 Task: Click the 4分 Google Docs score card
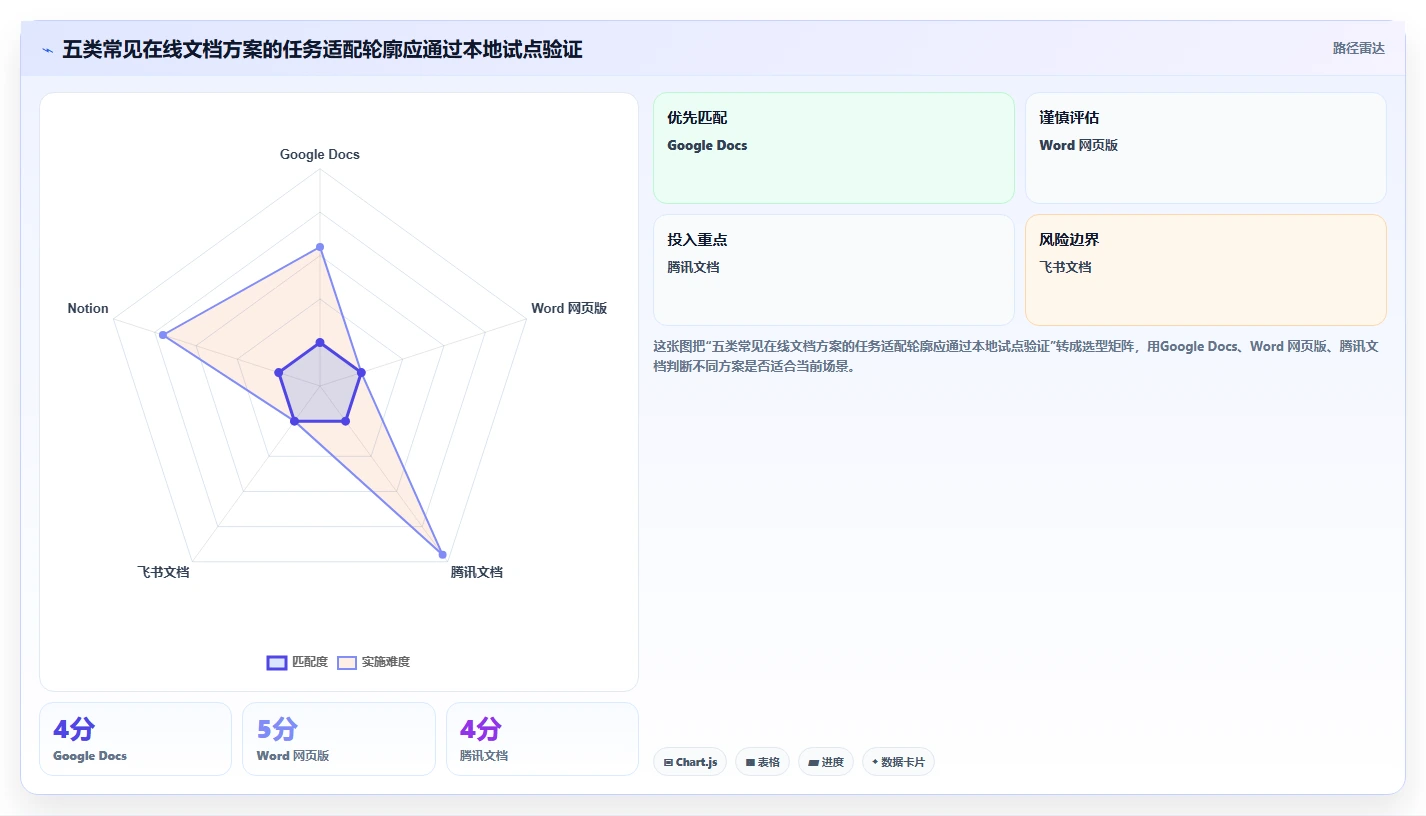[x=135, y=739]
